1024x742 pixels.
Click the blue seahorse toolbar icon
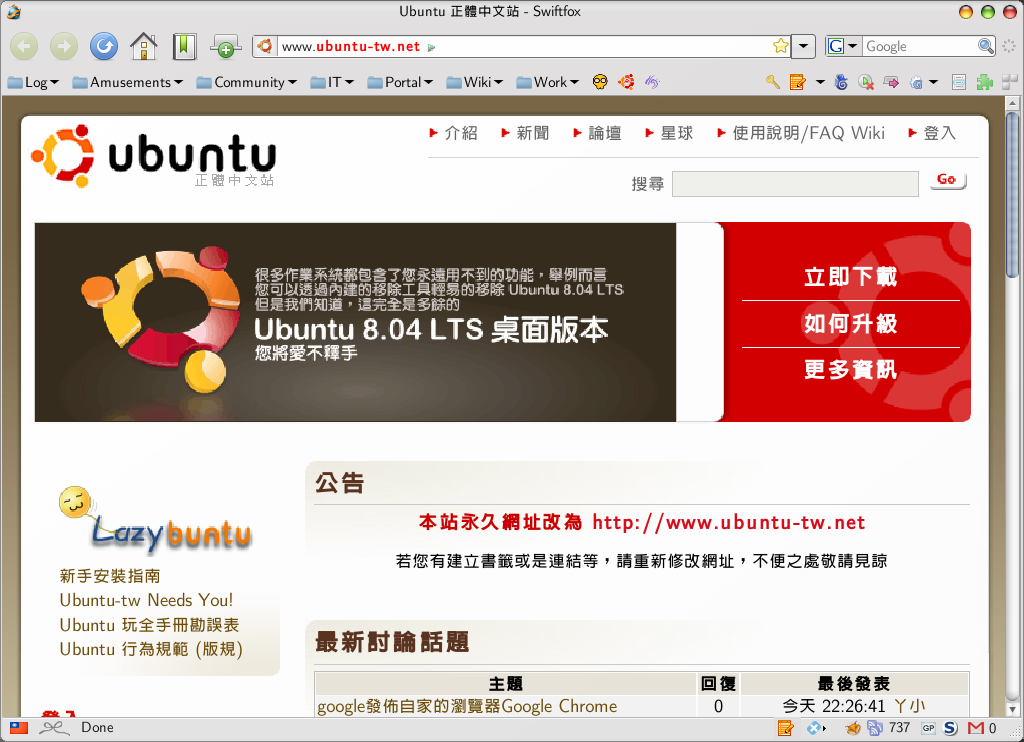click(840, 82)
